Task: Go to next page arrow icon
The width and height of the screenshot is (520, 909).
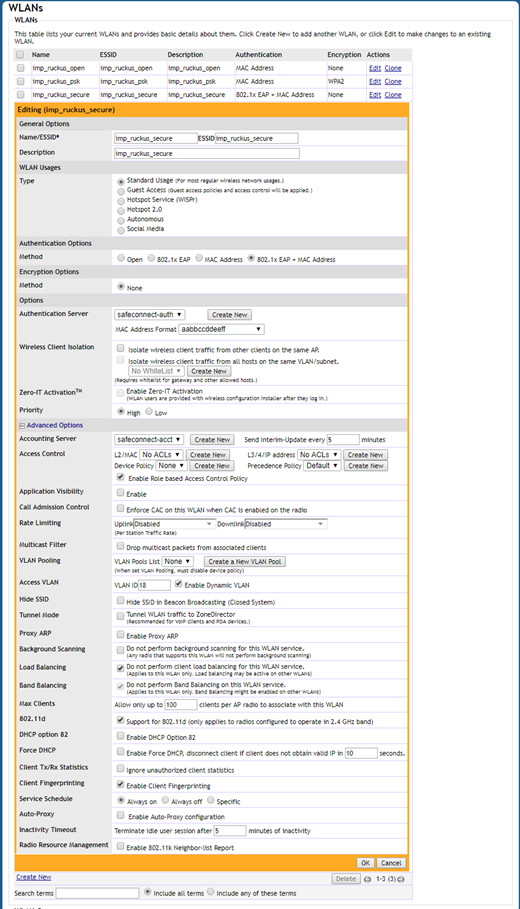Action: (x=401, y=879)
